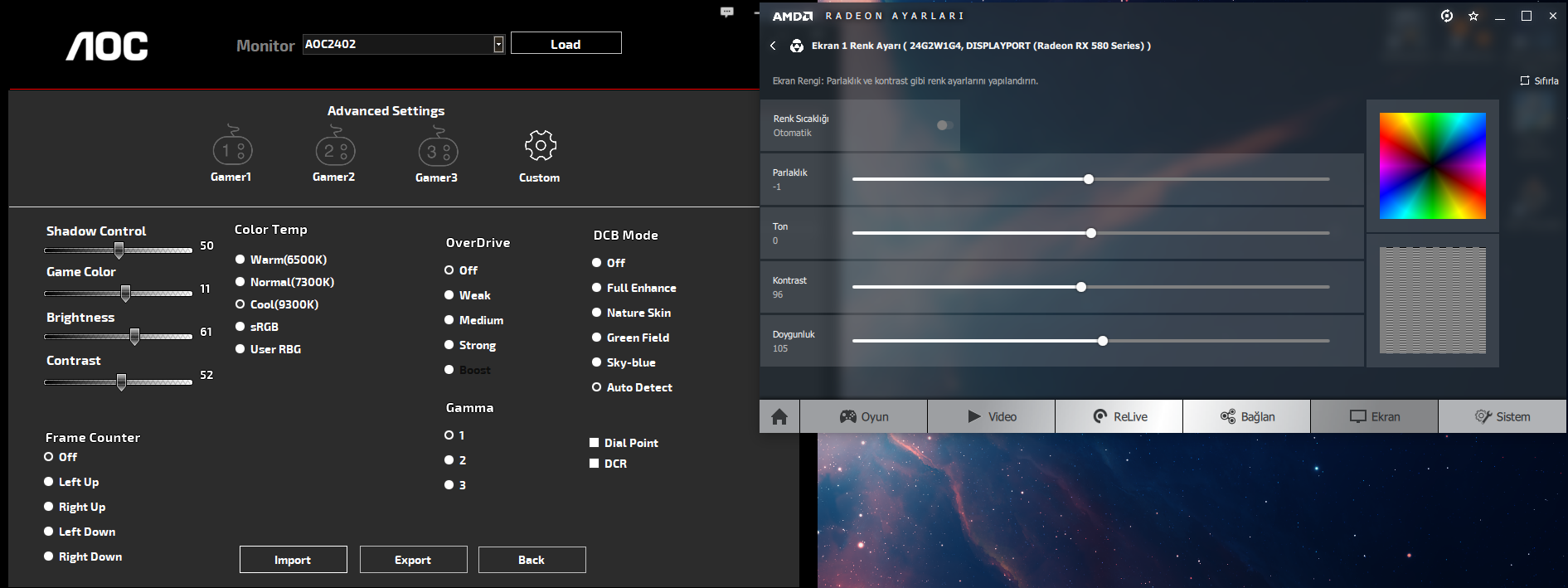Select sRGB color temperature option
The height and width of the screenshot is (588, 1568).
tap(240, 327)
